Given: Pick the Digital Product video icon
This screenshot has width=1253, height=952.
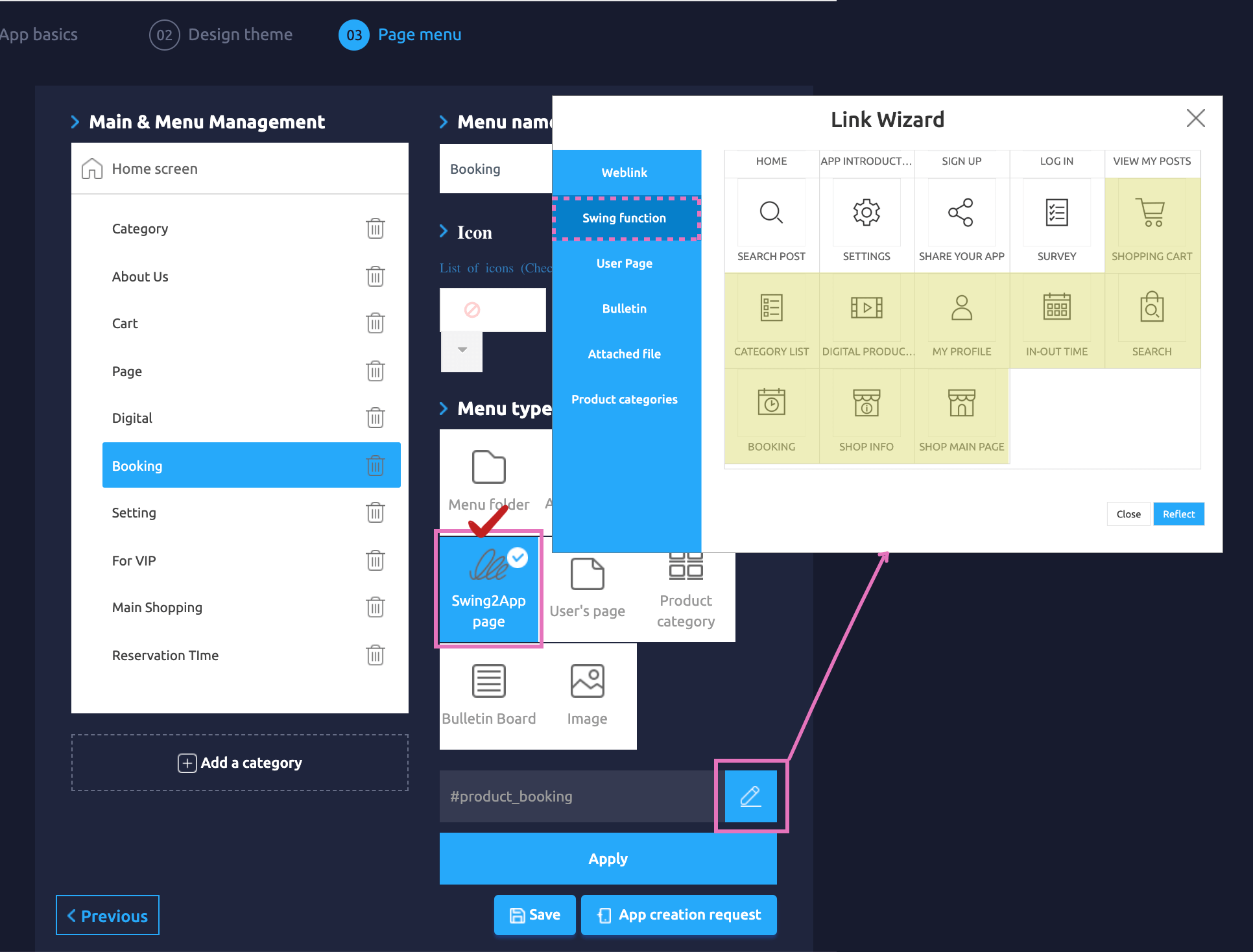Looking at the screenshot, I should click(866, 308).
